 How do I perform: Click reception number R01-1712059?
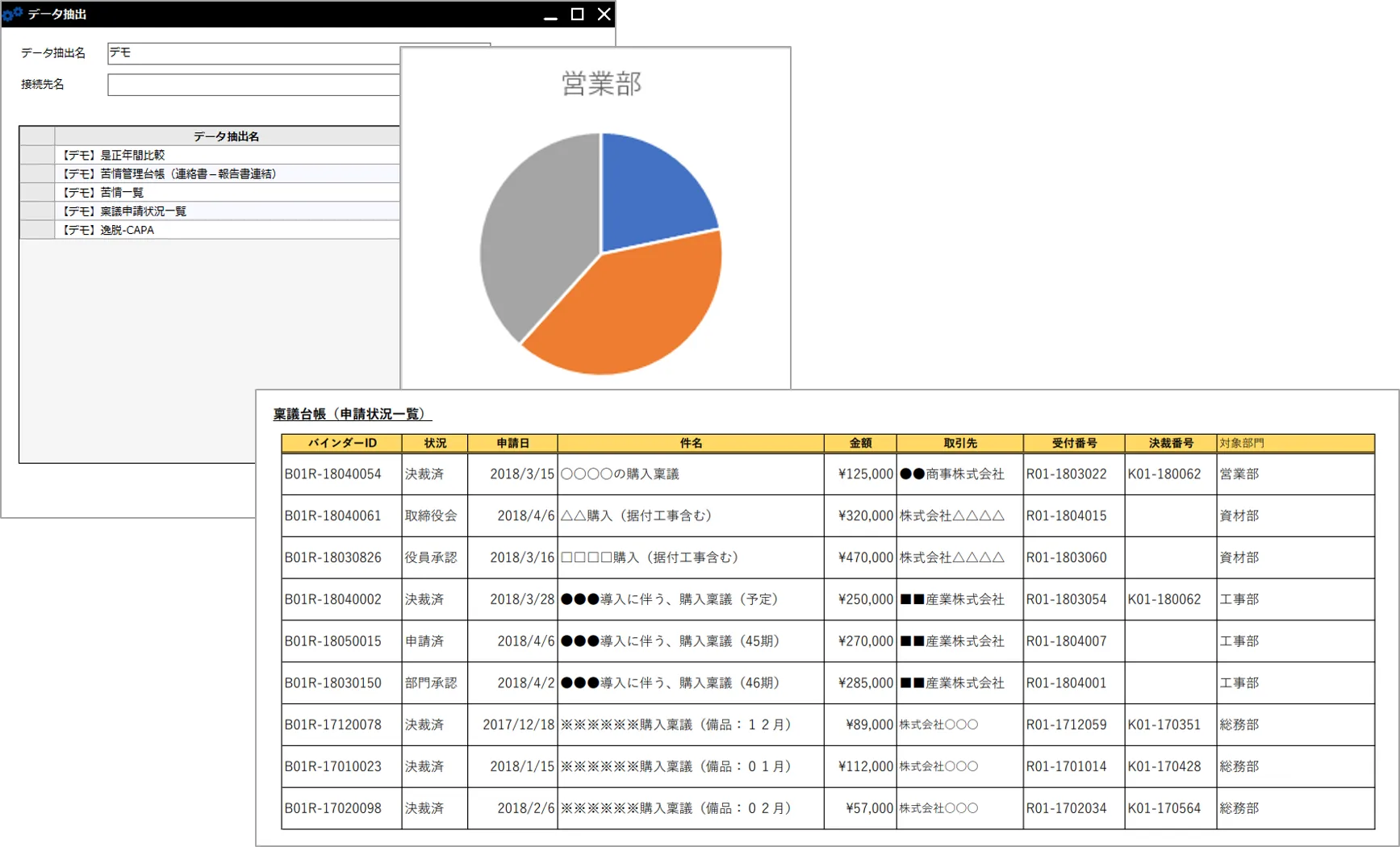point(1074,724)
